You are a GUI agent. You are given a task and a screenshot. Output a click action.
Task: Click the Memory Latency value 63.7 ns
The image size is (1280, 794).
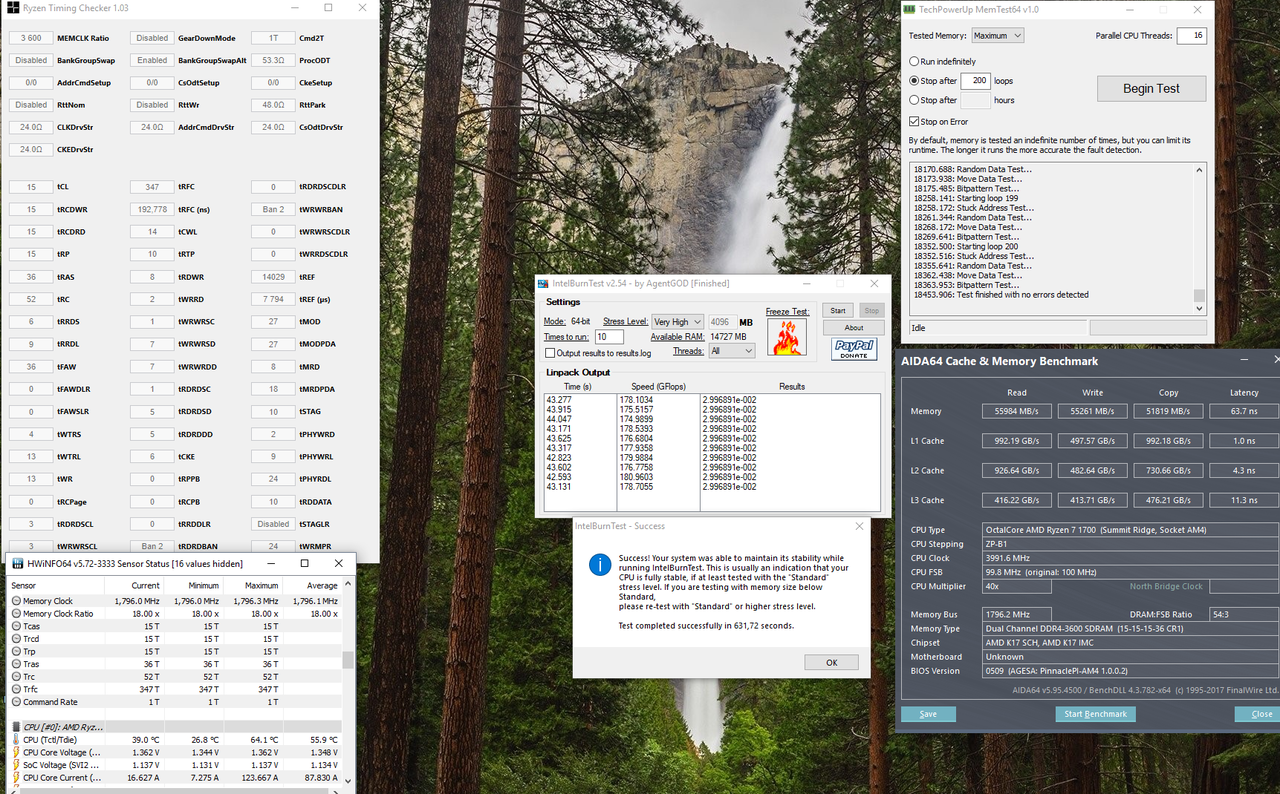pyautogui.click(x=1244, y=411)
